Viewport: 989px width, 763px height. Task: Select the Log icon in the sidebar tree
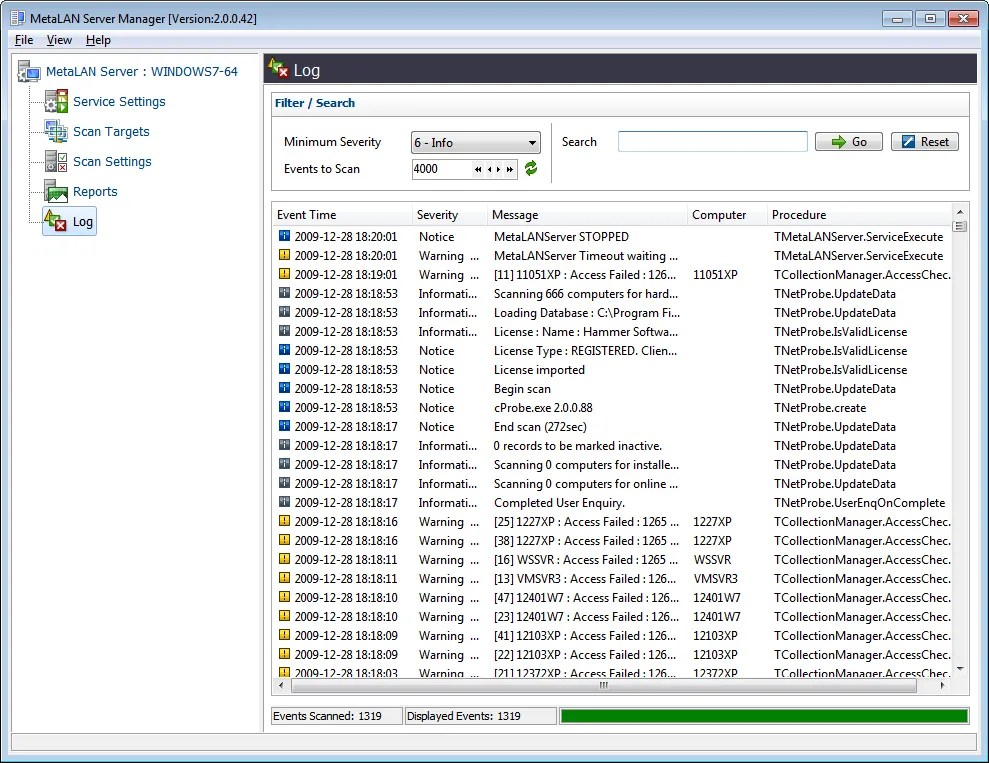[x=56, y=221]
